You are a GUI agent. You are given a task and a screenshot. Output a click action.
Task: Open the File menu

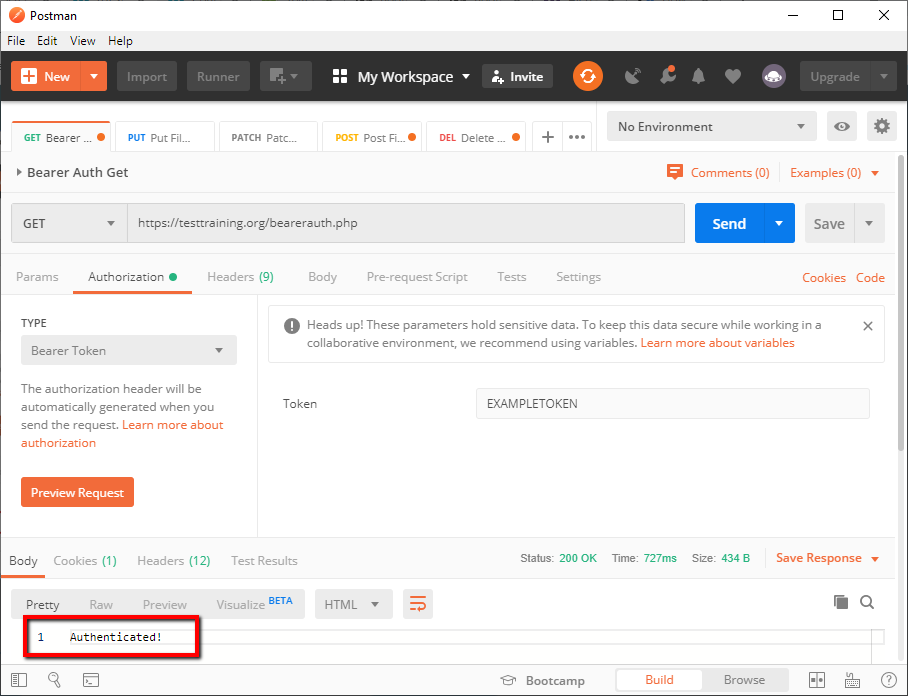point(16,41)
